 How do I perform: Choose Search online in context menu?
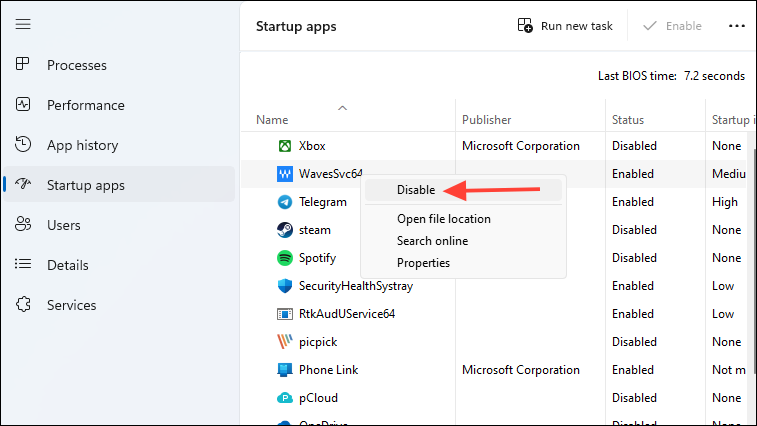click(433, 241)
